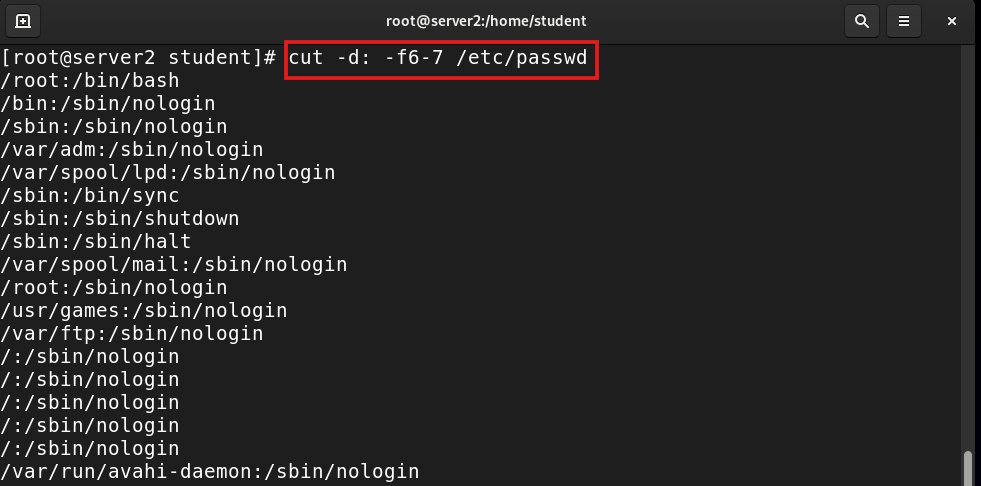Click the window title root@server2:/home/student
The height and width of the screenshot is (486, 981).
(486, 21)
